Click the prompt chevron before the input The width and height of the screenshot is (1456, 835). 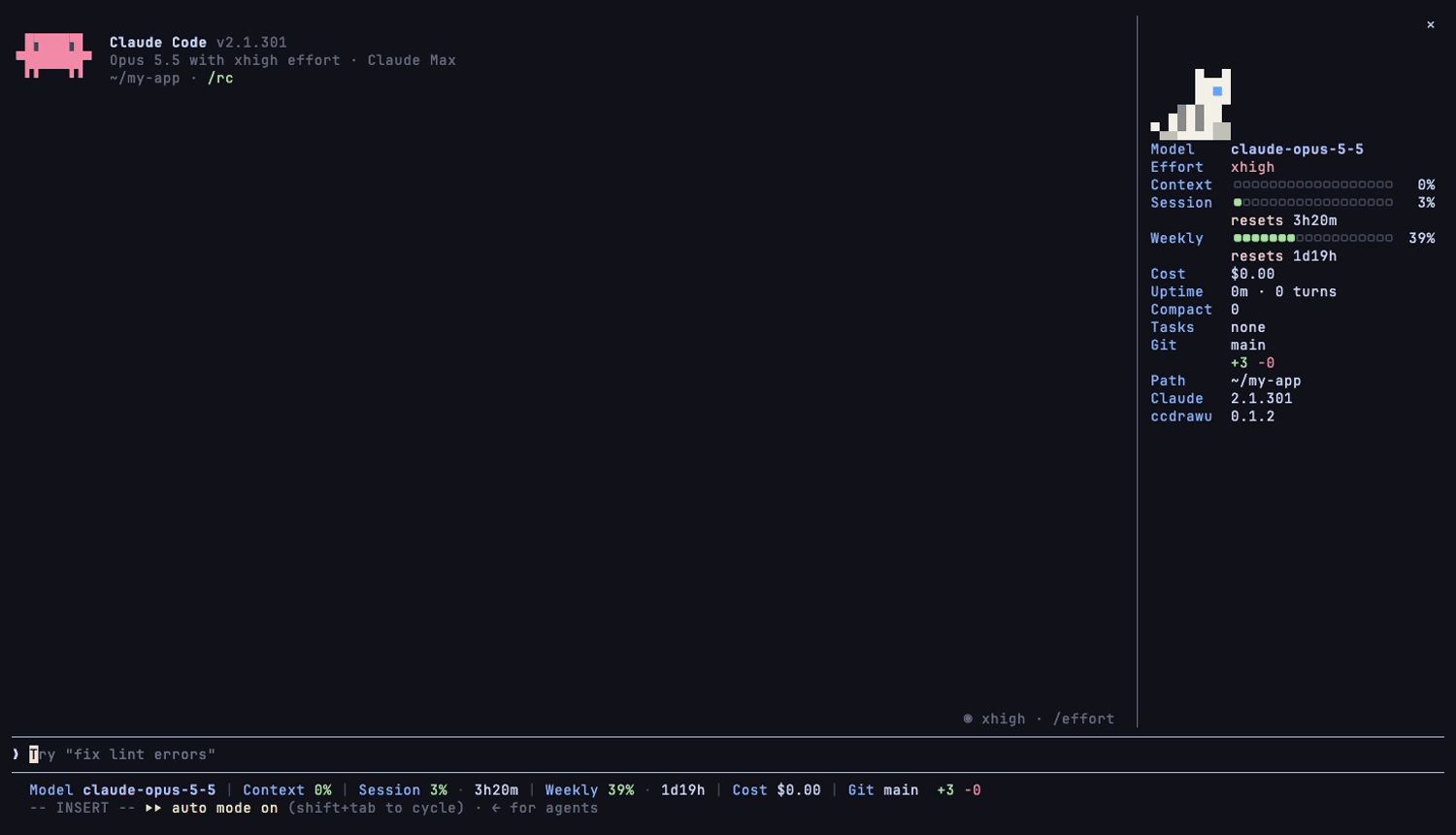coord(17,754)
